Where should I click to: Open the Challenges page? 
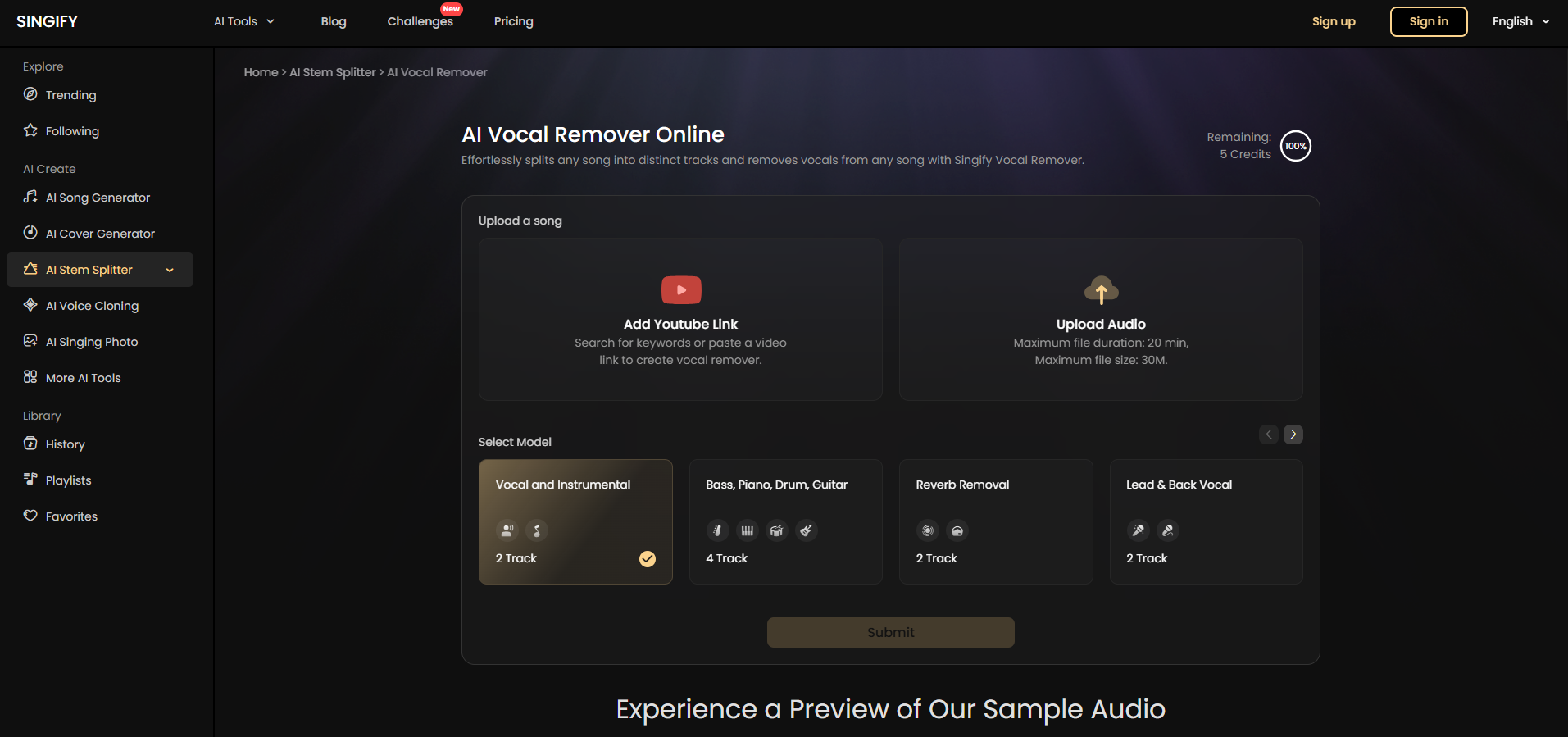pyautogui.click(x=420, y=21)
